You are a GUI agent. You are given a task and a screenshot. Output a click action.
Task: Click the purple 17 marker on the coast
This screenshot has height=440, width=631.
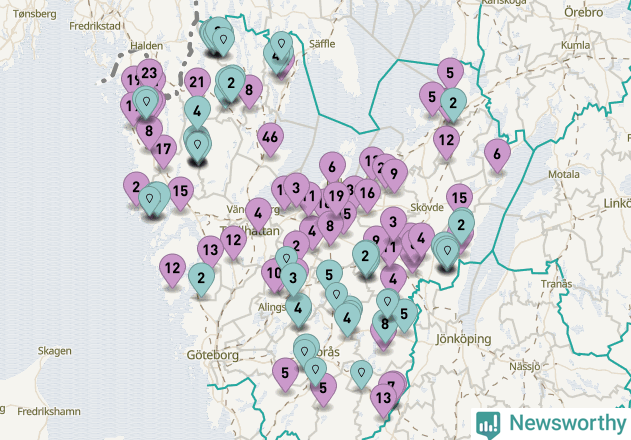pos(163,151)
